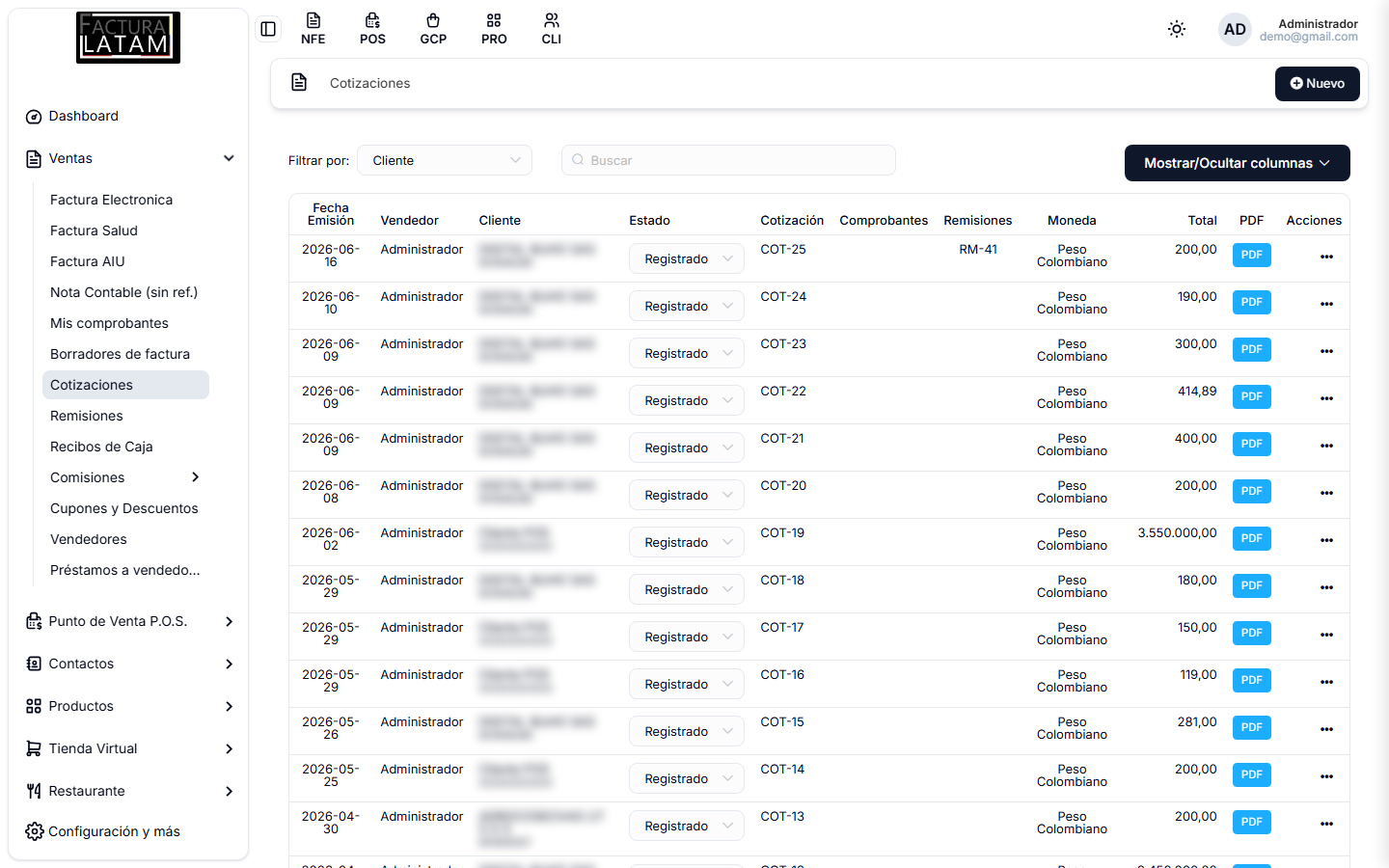The width and height of the screenshot is (1389, 868).
Task: Open Mostrar/Ocultar columnas dropdown
Action: tap(1237, 163)
